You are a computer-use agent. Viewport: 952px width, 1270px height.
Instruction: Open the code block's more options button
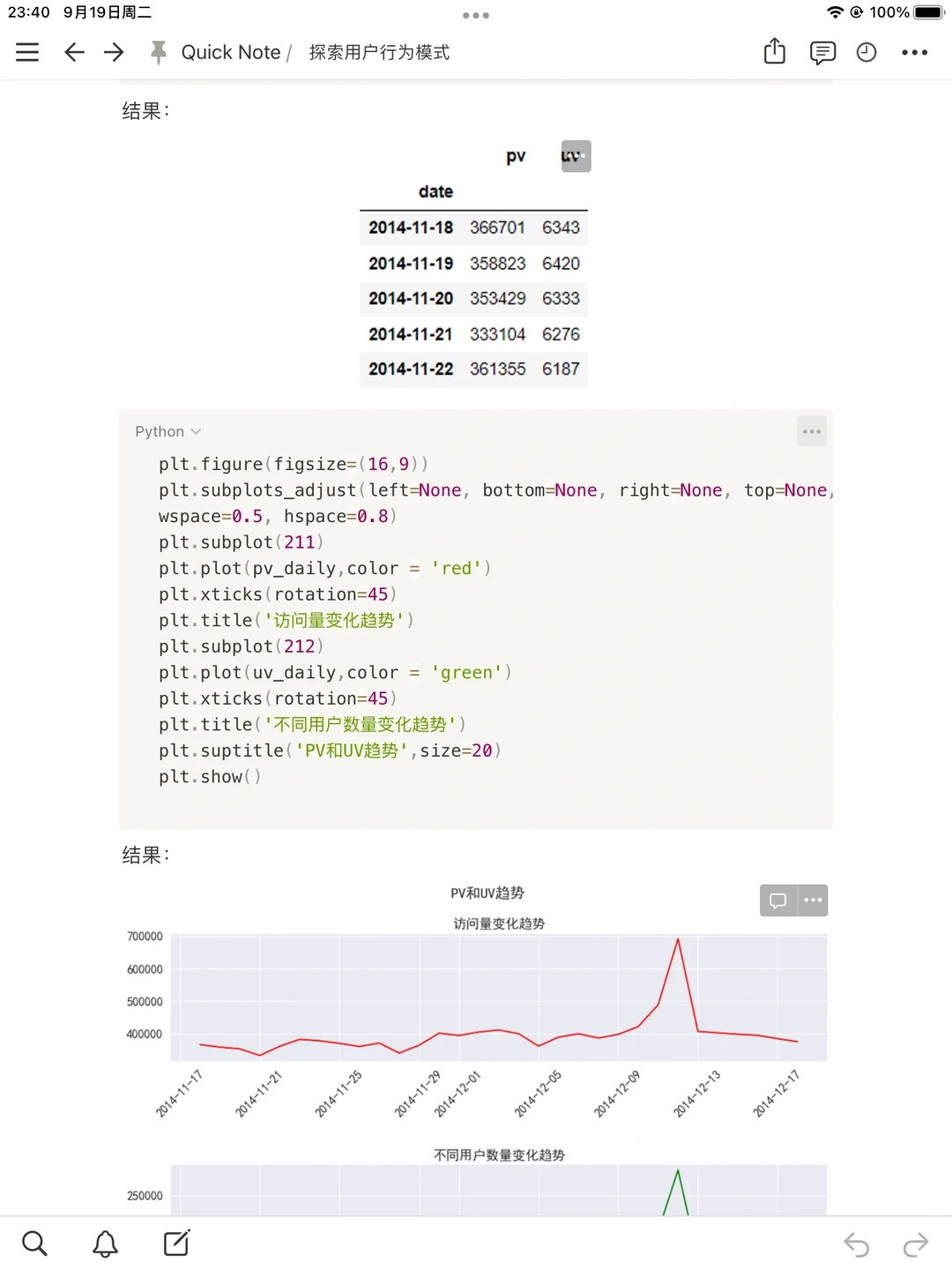click(812, 431)
